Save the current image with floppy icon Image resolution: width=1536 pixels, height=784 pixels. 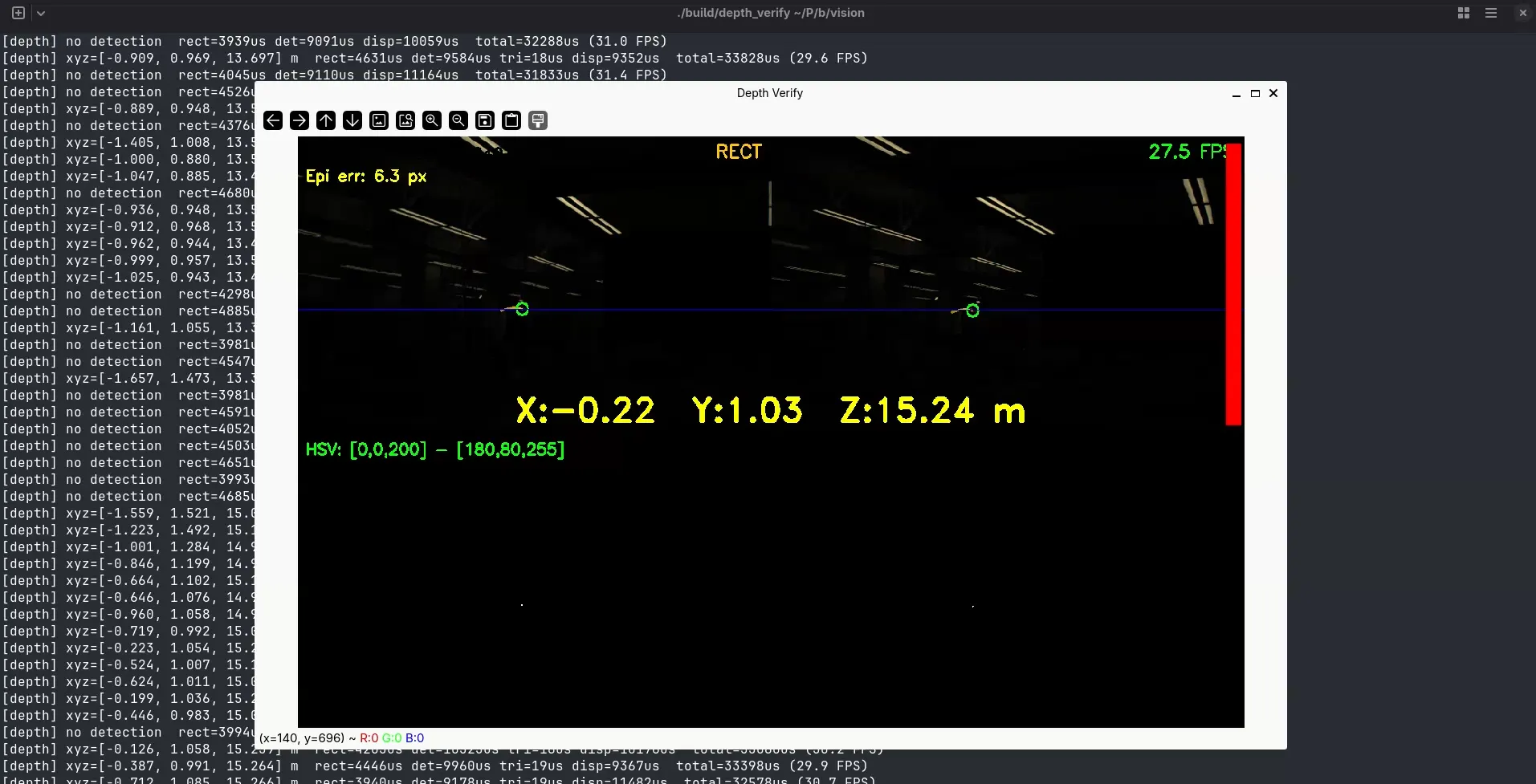click(485, 120)
